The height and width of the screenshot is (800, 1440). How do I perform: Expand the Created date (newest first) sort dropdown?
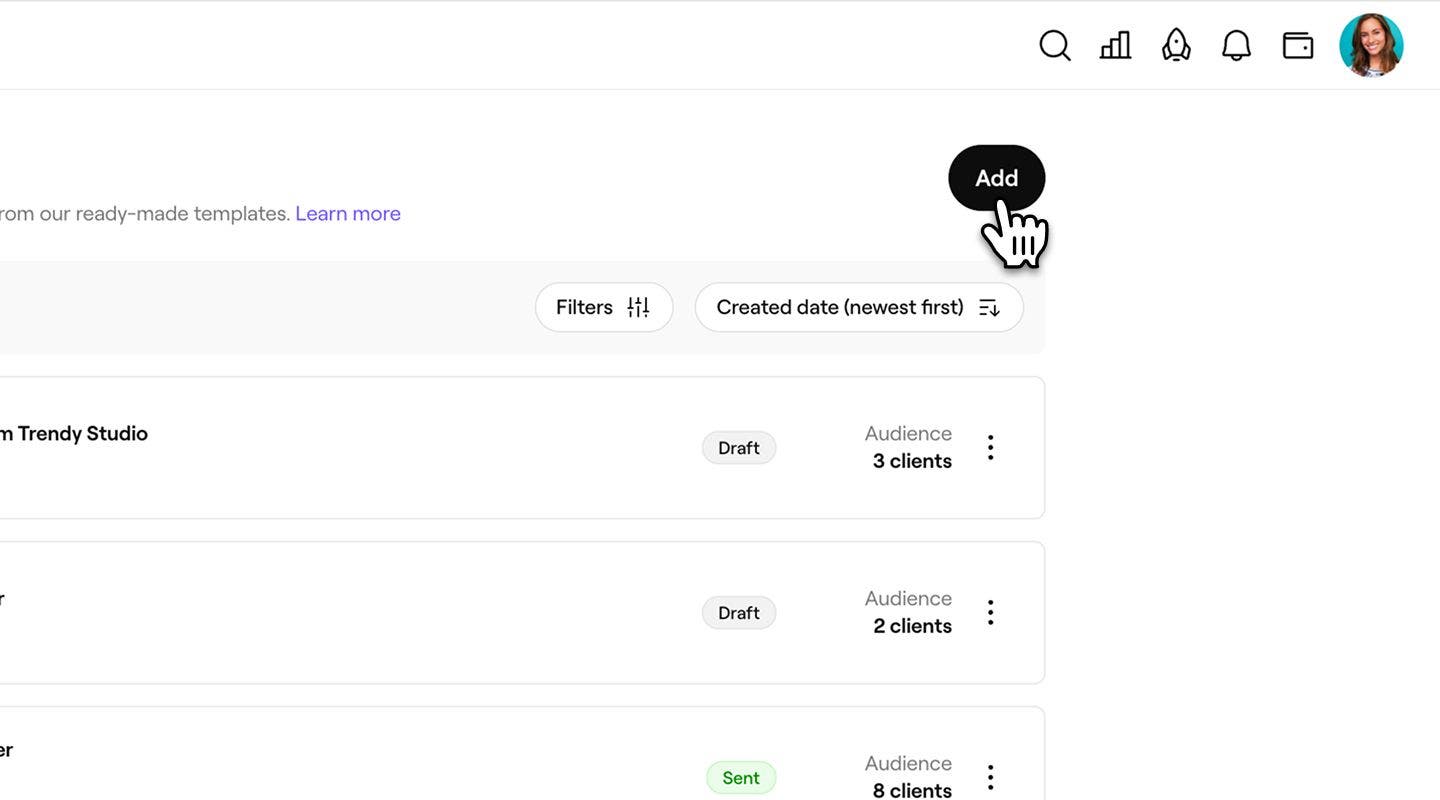(858, 307)
